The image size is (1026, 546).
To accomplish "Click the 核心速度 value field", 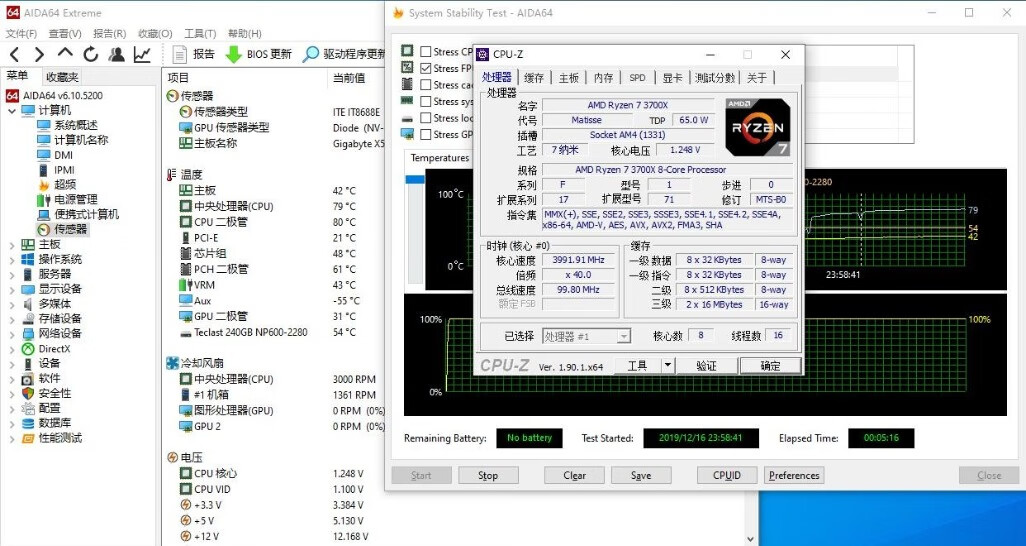I will [x=578, y=260].
